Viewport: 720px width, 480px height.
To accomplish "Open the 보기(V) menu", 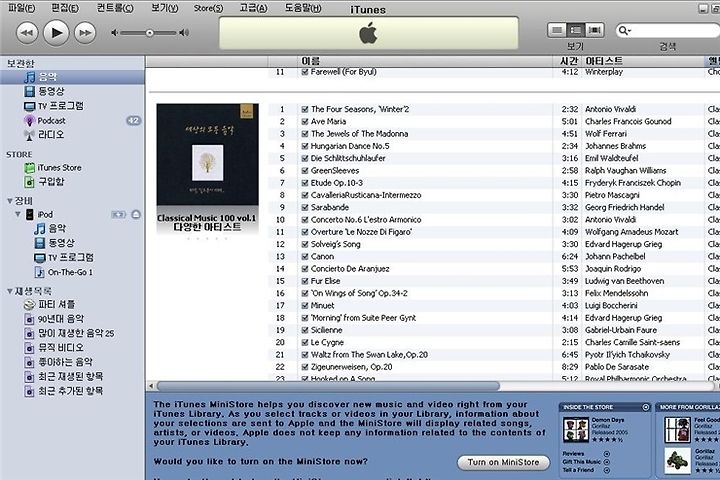I will tap(165, 8).
